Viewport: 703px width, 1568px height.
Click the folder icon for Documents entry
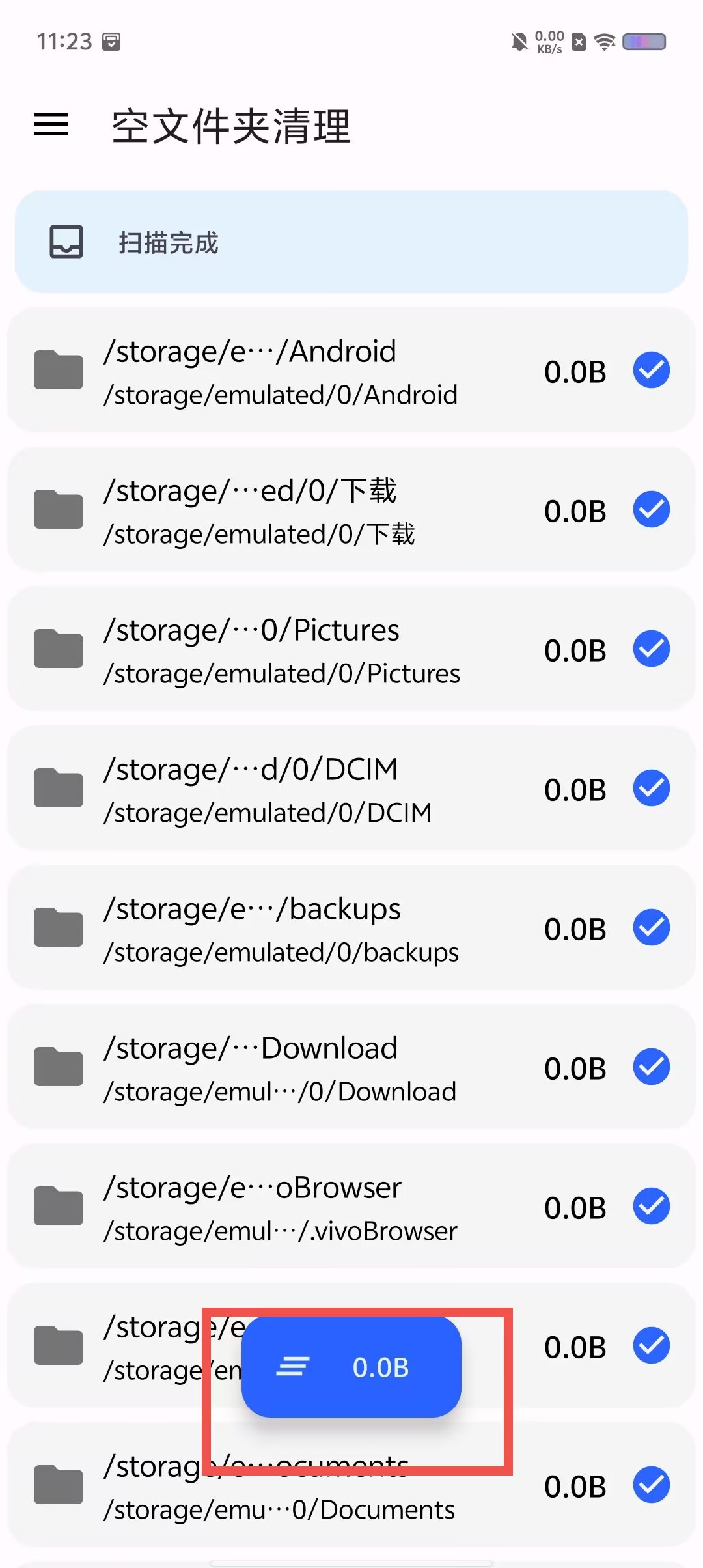59,1485
